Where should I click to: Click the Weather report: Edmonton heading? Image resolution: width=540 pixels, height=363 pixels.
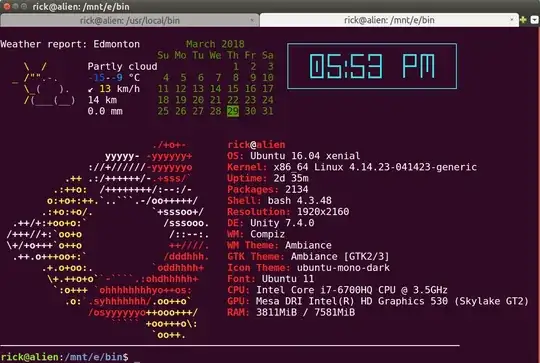(x=70, y=44)
